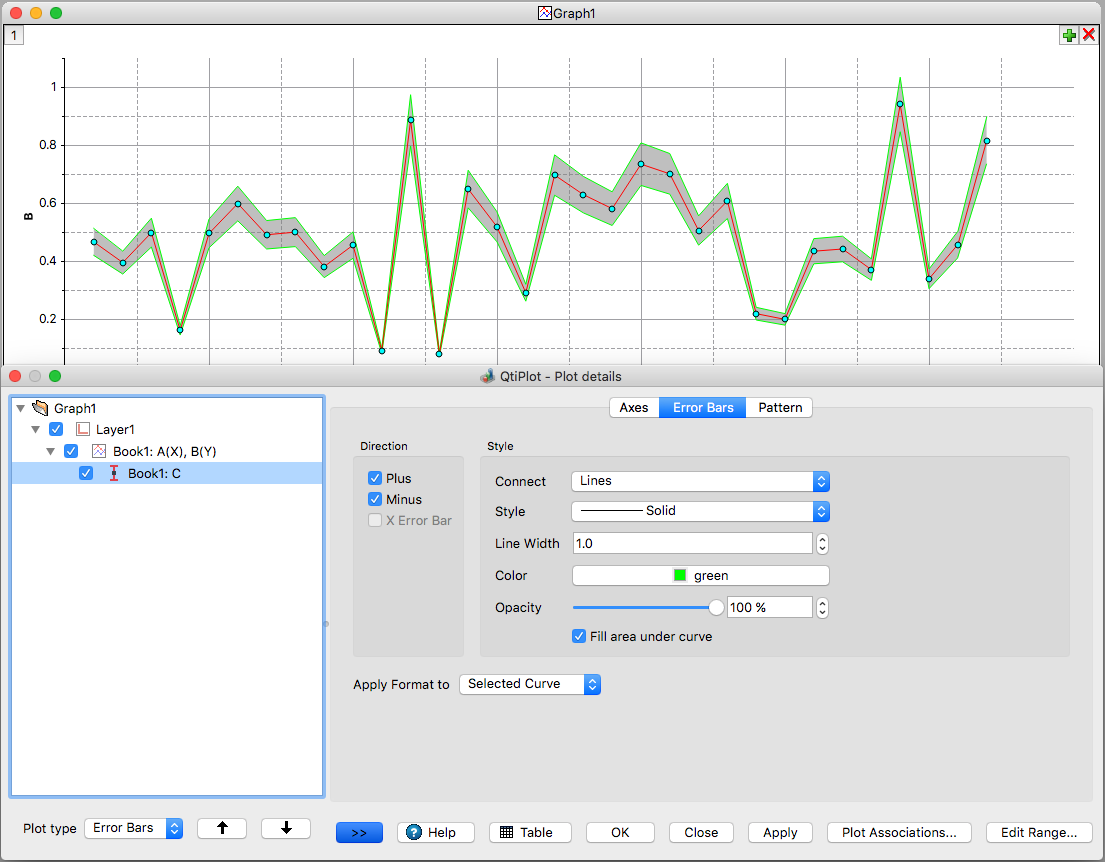Click the green plus add layer icon
Image resolution: width=1105 pixels, height=862 pixels.
click(x=1069, y=35)
